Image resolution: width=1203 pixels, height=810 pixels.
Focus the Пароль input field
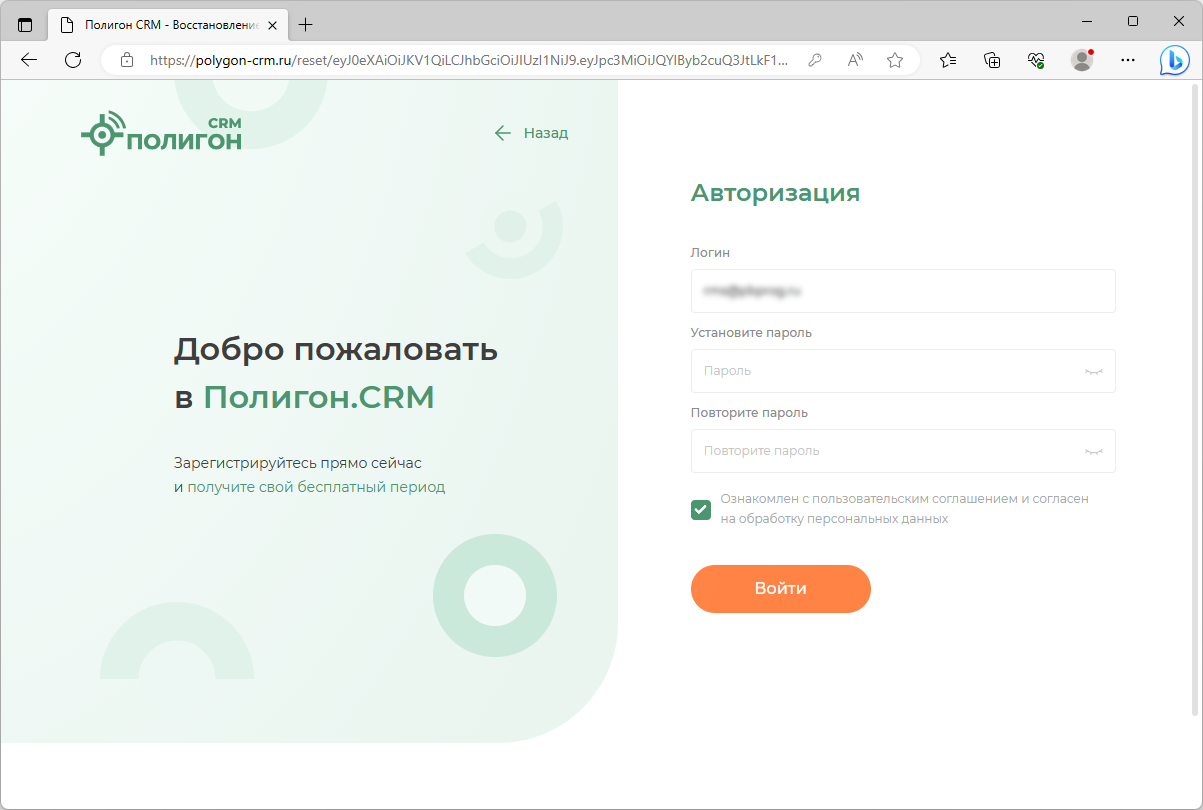pyautogui.click(x=903, y=371)
